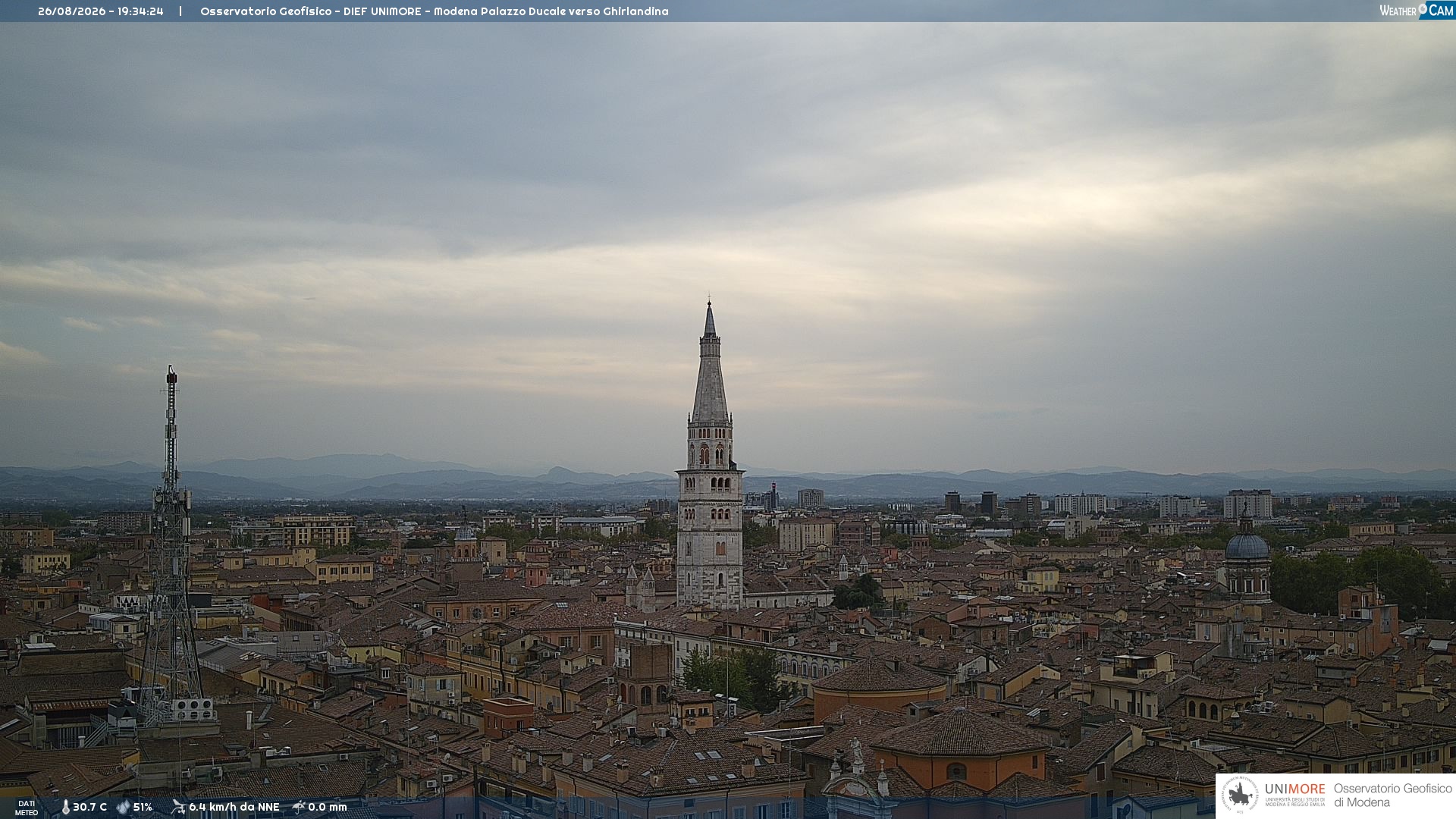Click the thermometer temperature icon
This screenshot has width=1456, height=819.
(x=65, y=807)
